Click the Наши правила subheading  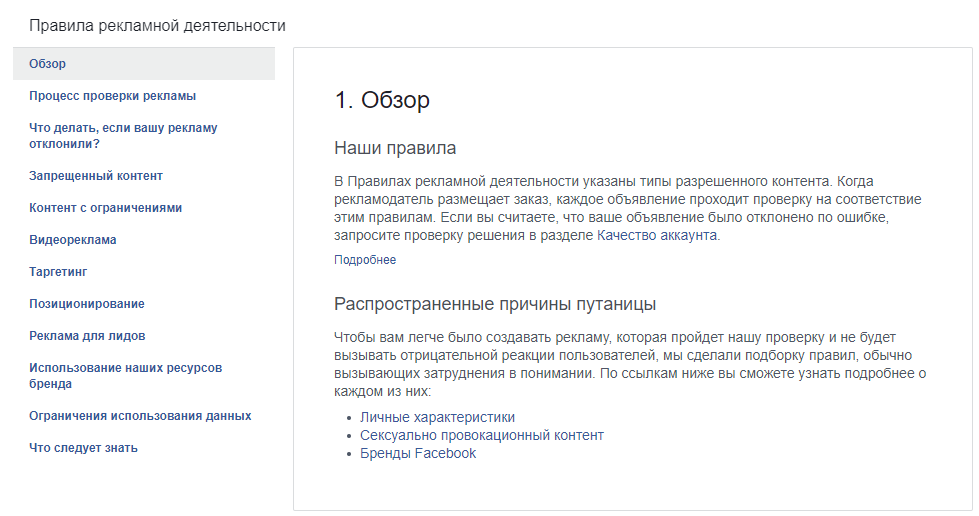click(395, 148)
